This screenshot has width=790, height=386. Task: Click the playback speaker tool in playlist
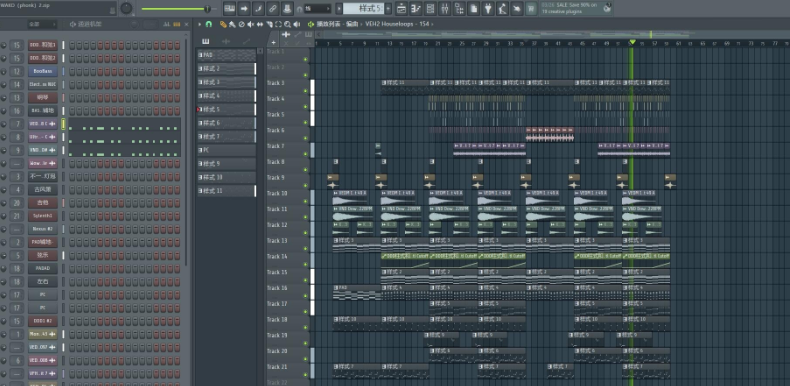[x=297, y=24]
